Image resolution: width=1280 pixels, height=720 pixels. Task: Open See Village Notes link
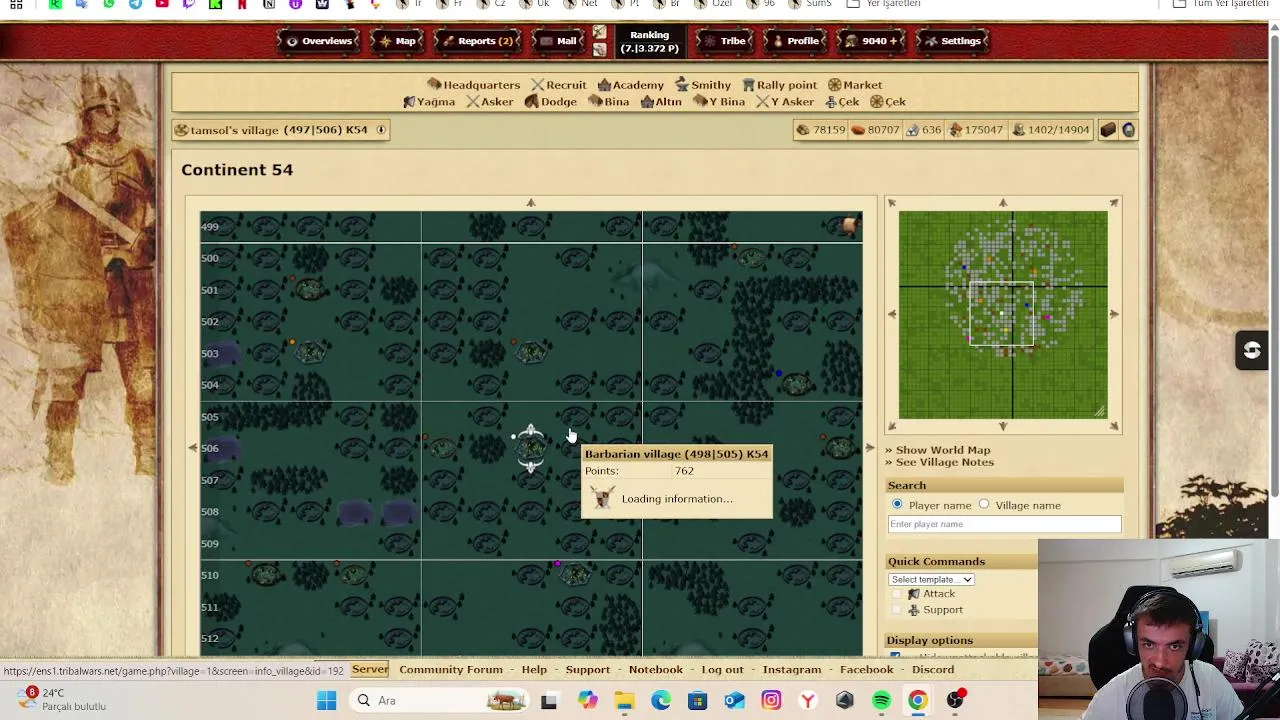945,462
